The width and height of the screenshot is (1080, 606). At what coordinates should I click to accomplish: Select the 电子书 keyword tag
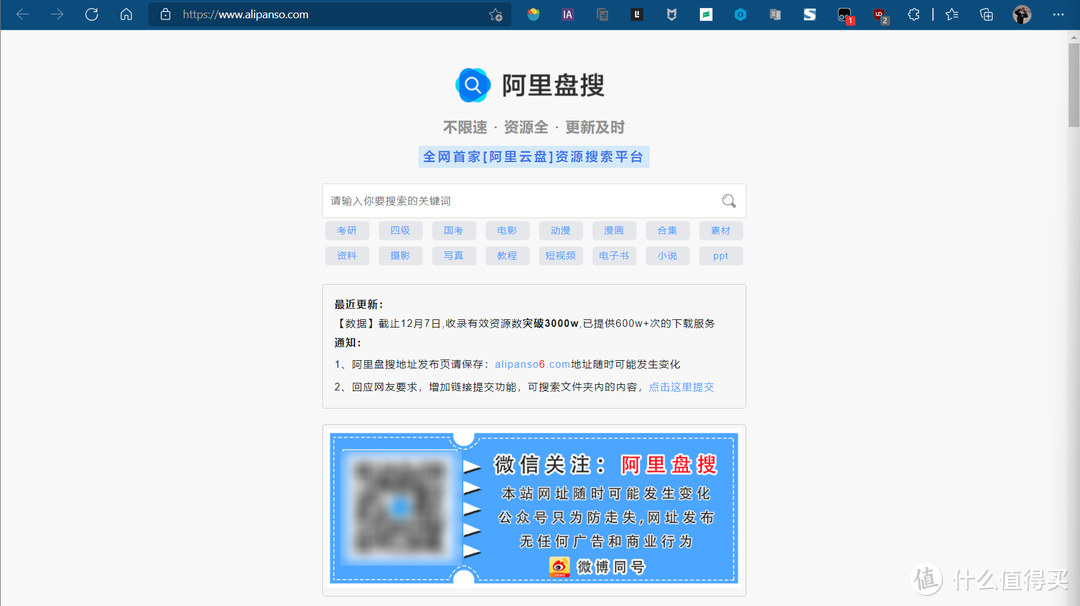[x=614, y=255]
